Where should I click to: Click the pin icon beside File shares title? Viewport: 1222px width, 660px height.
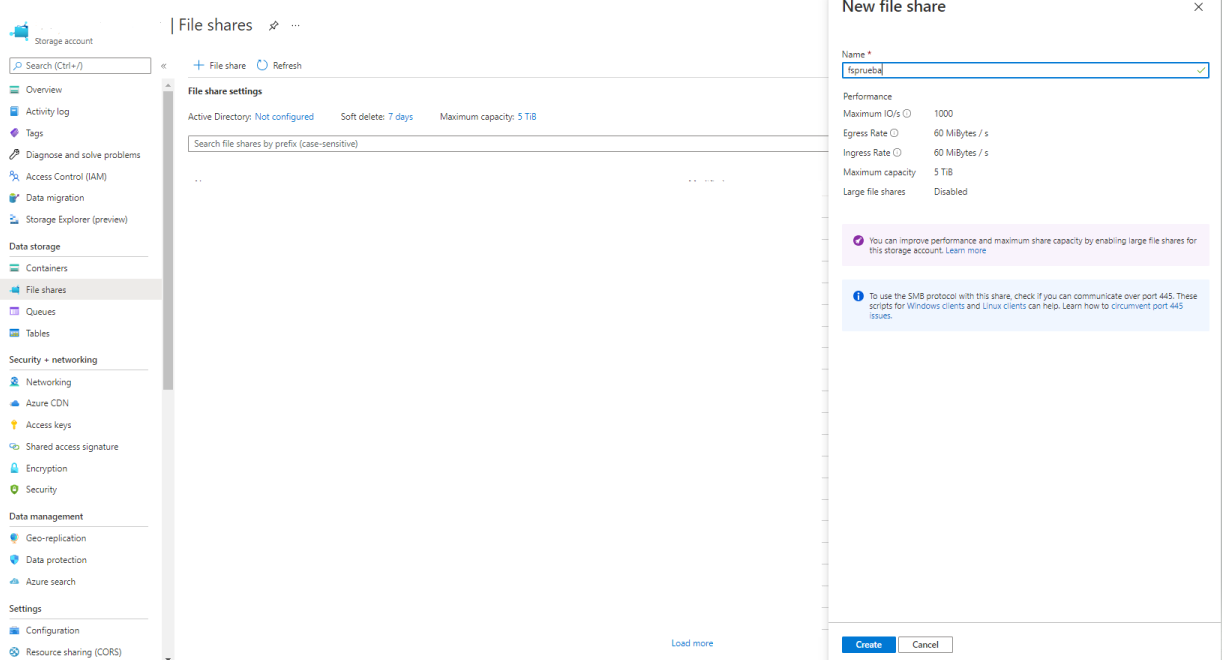274,26
